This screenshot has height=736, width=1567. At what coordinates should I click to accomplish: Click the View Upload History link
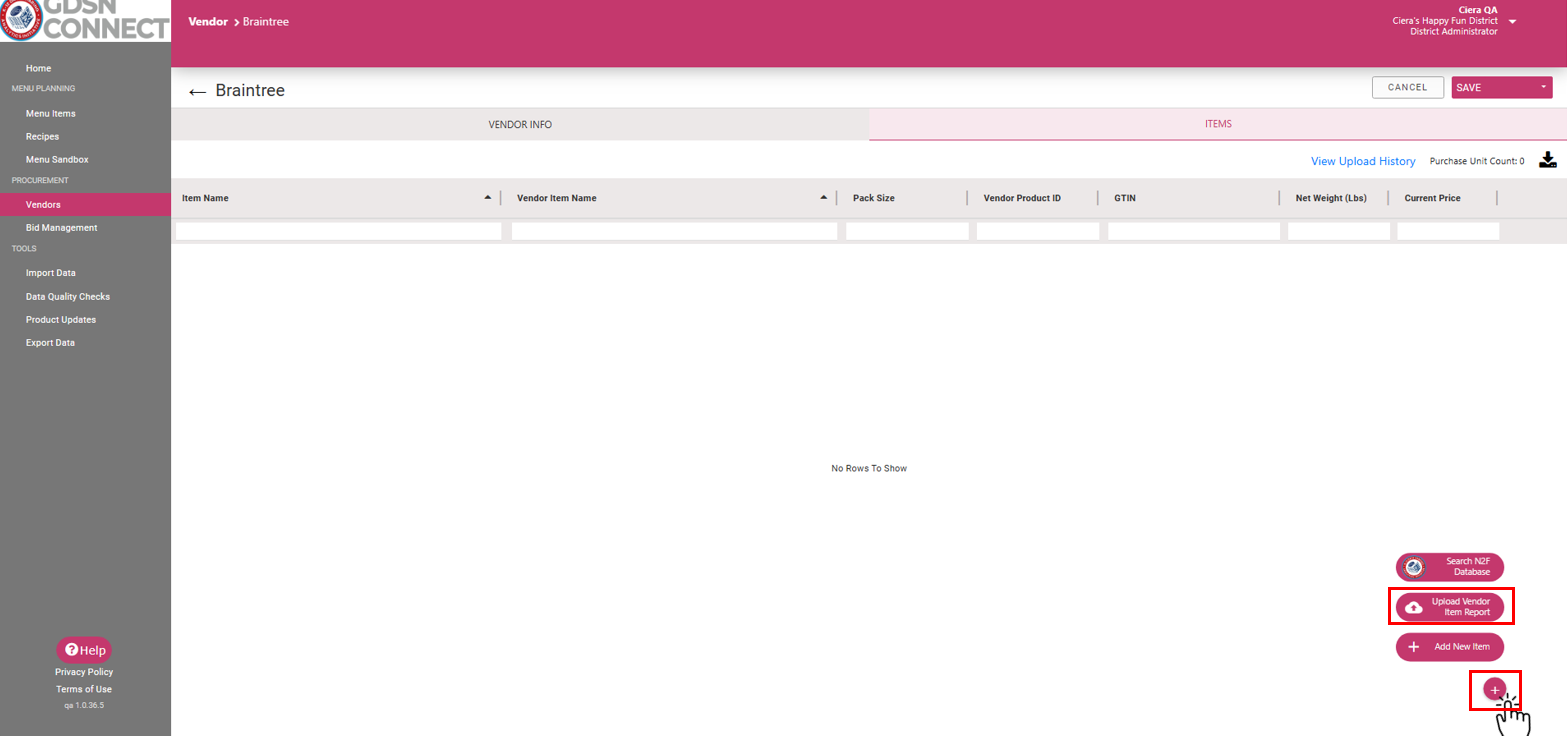point(1363,161)
